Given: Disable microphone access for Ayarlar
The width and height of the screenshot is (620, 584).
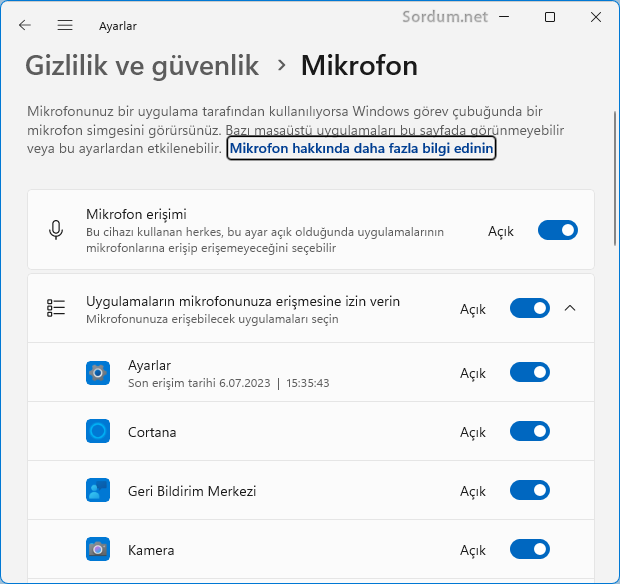Looking at the screenshot, I should point(530,372).
